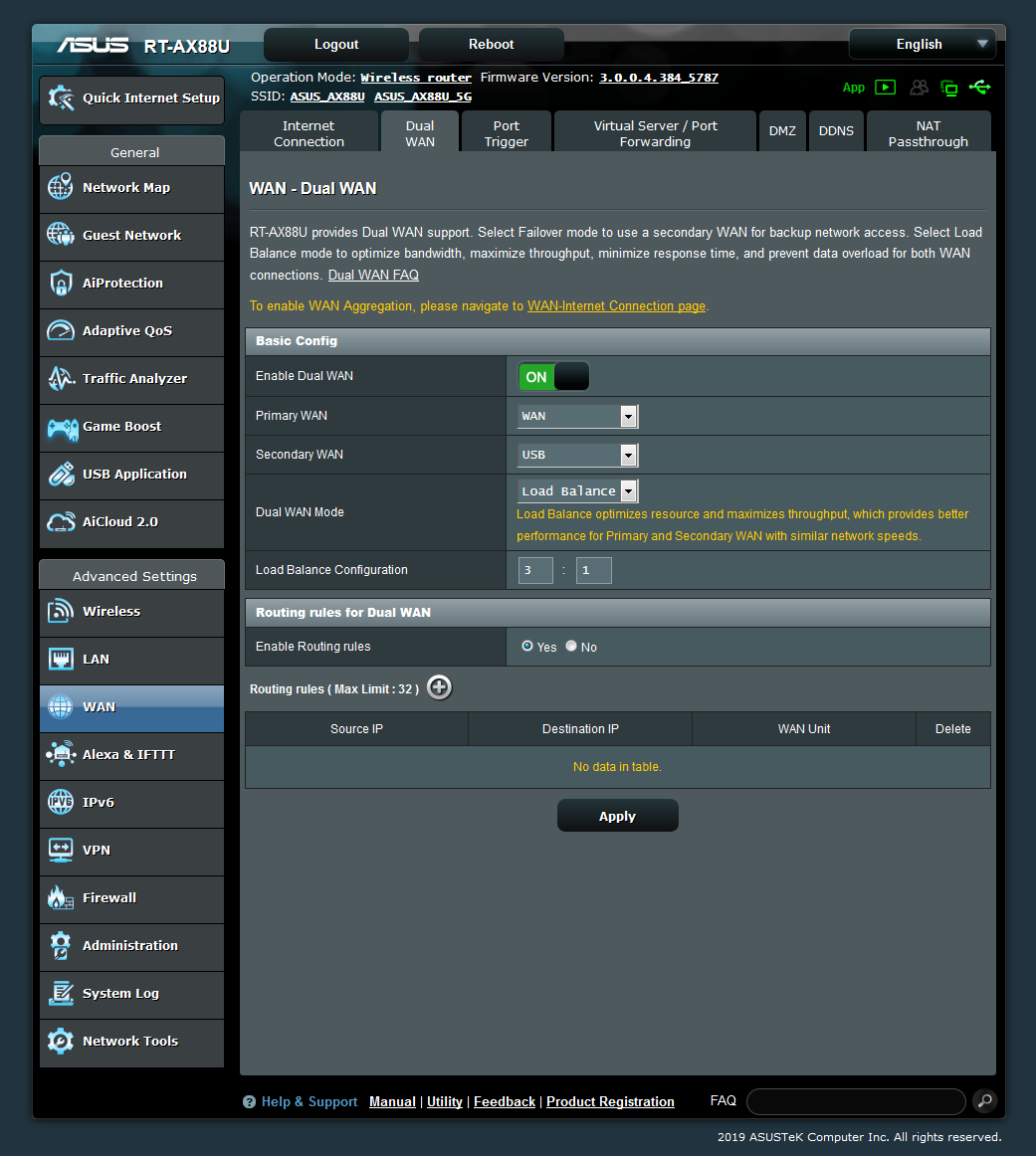Viewport: 1036px width, 1156px height.
Task: Click the firmware version 3.0.0.4.384_5787 link
Action: [x=659, y=78]
